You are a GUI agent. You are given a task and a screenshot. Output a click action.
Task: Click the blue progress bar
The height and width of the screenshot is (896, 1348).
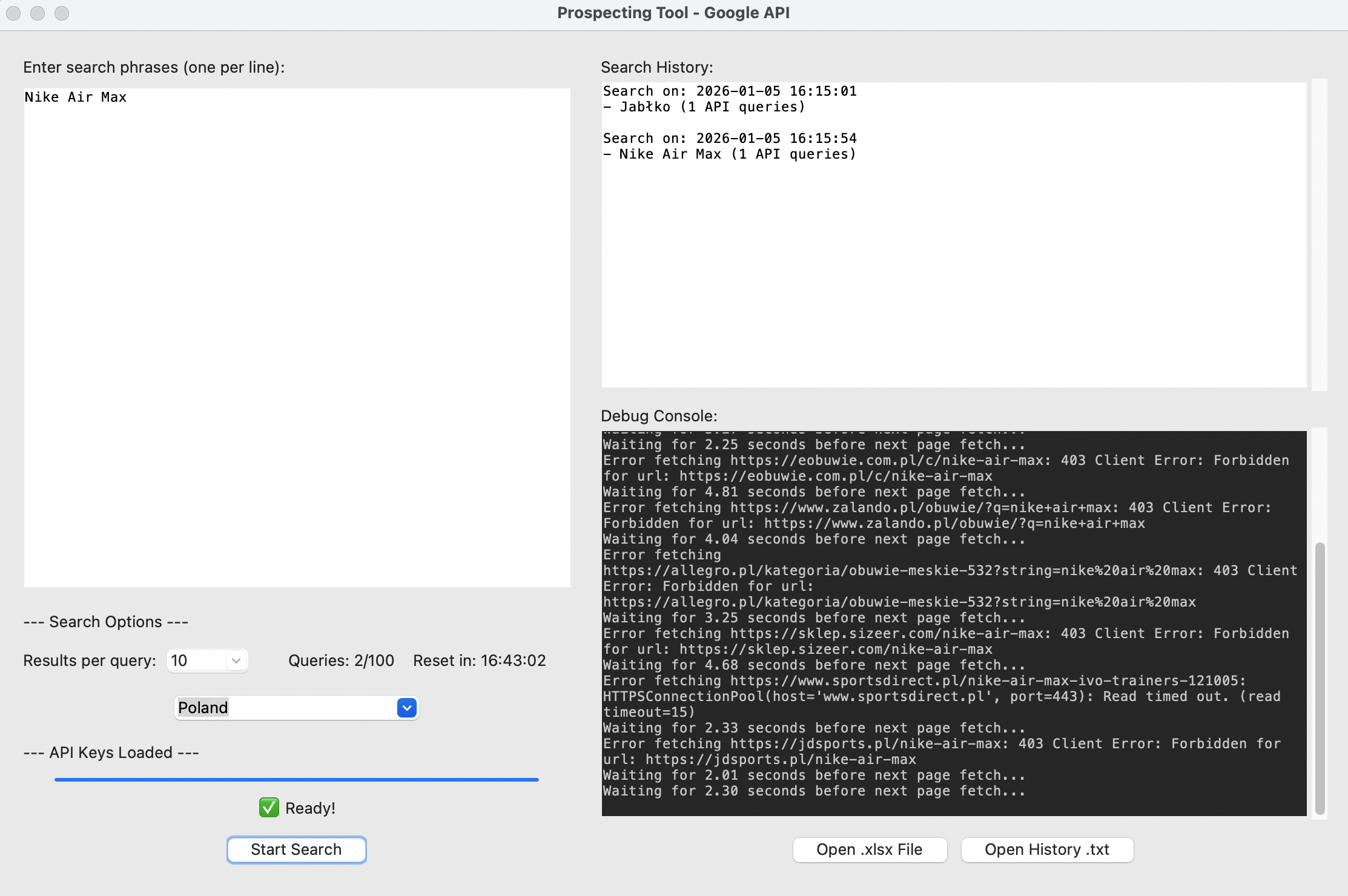[x=296, y=780]
